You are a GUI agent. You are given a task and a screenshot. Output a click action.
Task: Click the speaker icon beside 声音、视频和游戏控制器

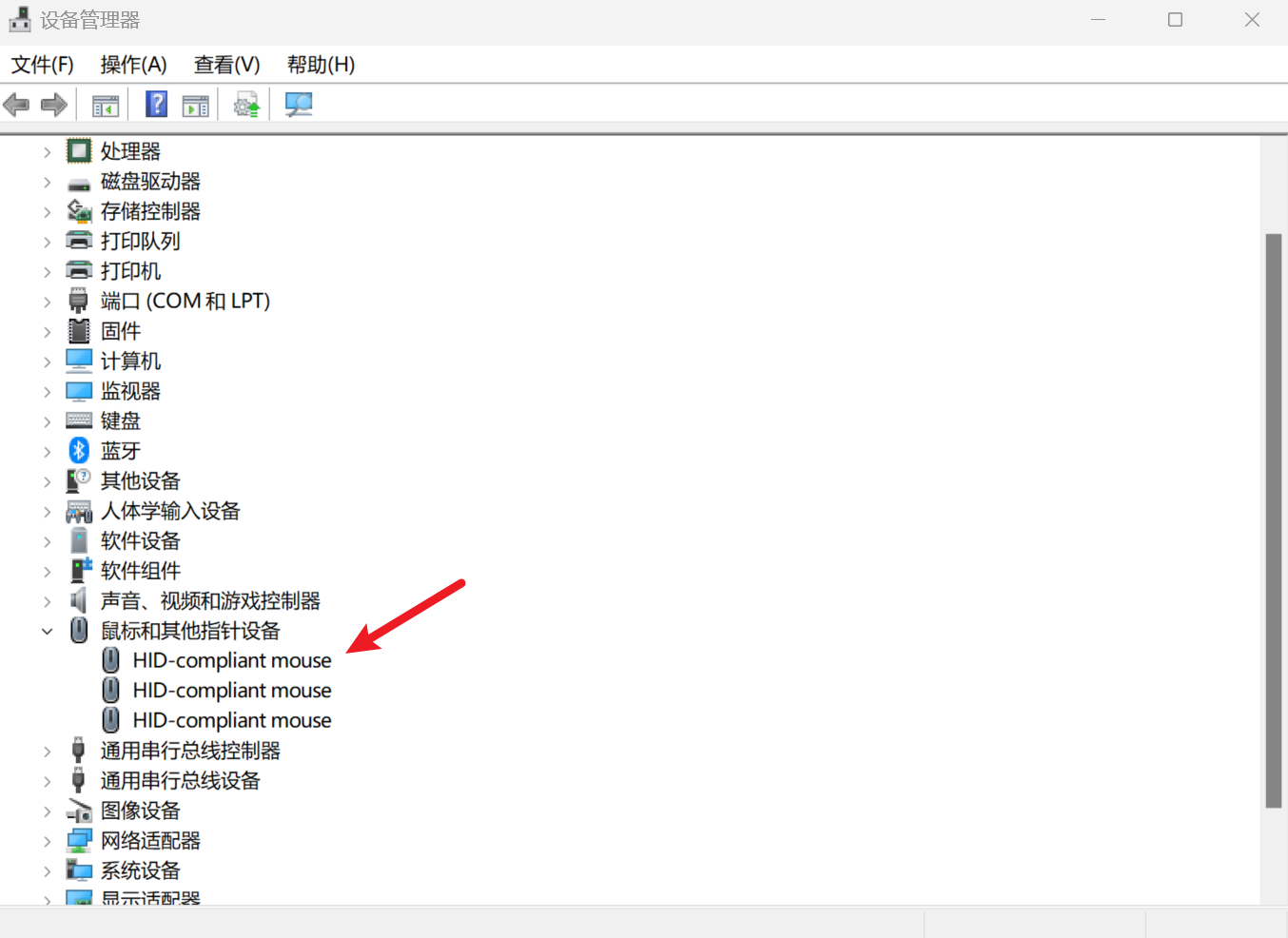pos(79,601)
